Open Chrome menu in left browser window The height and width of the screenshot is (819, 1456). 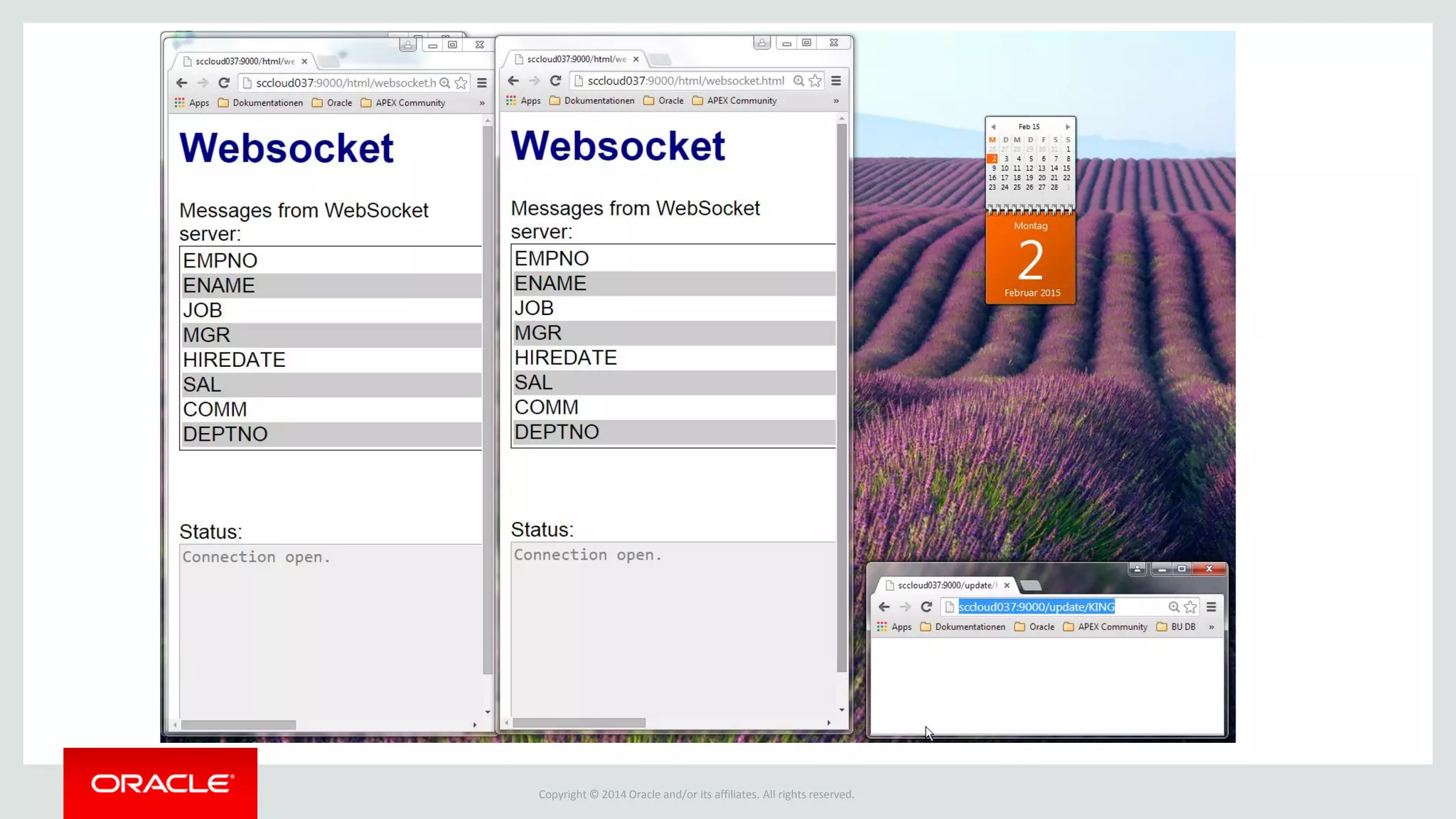[482, 82]
